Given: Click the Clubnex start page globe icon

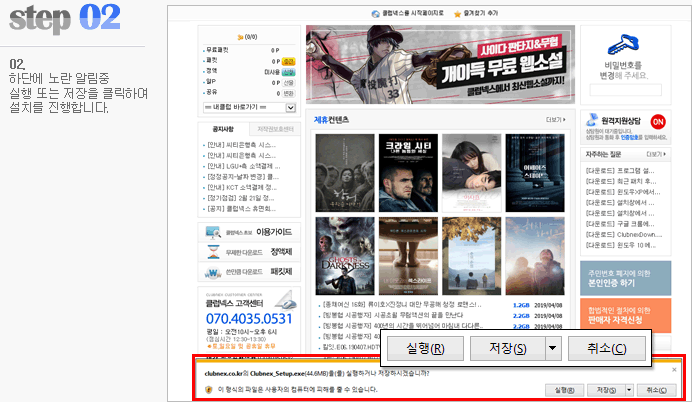Looking at the screenshot, I should 376,14.
